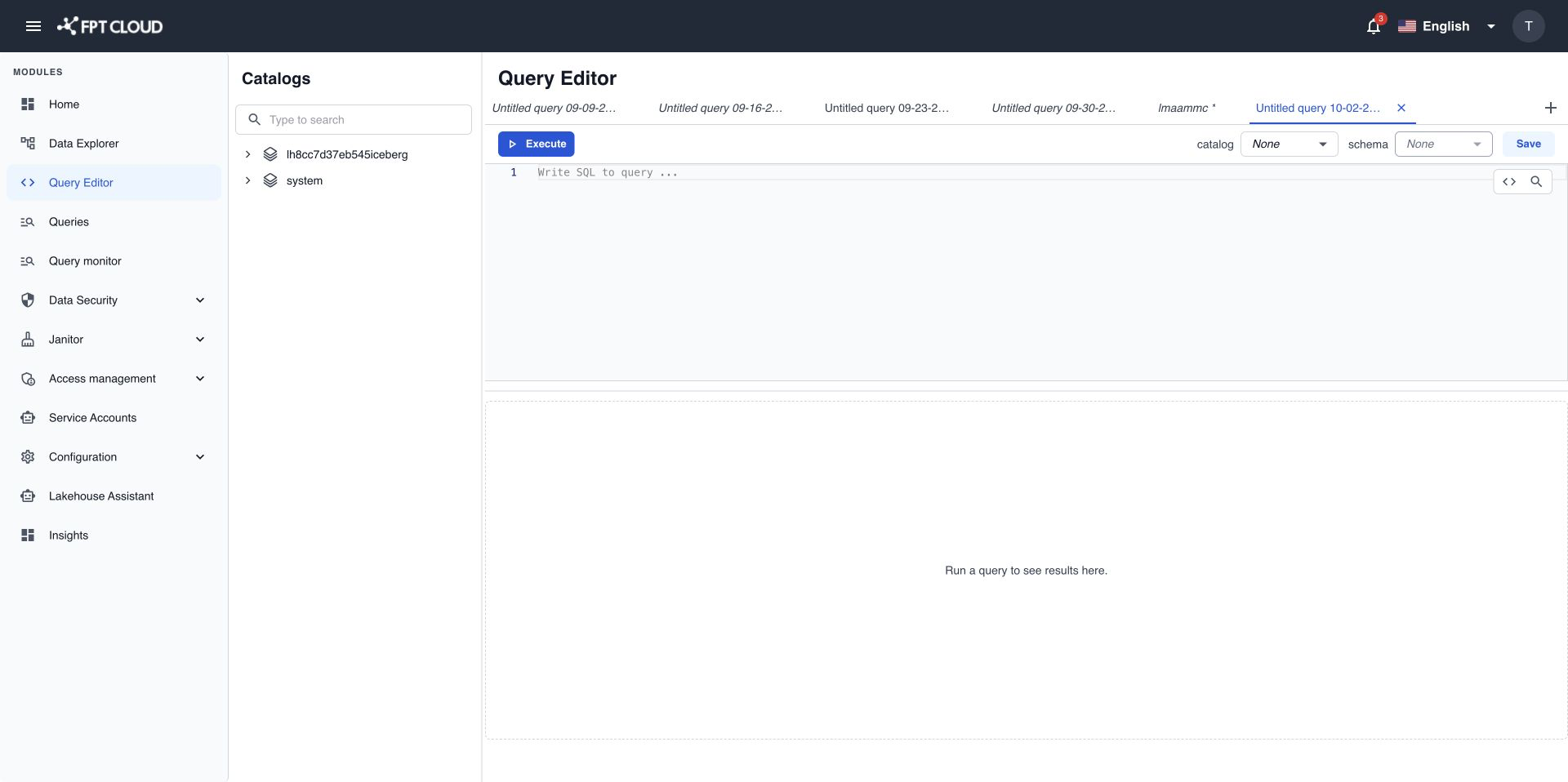Image resolution: width=1568 pixels, height=782 pixels.
Task: Open the schema dropdown
Action: 1444,144
